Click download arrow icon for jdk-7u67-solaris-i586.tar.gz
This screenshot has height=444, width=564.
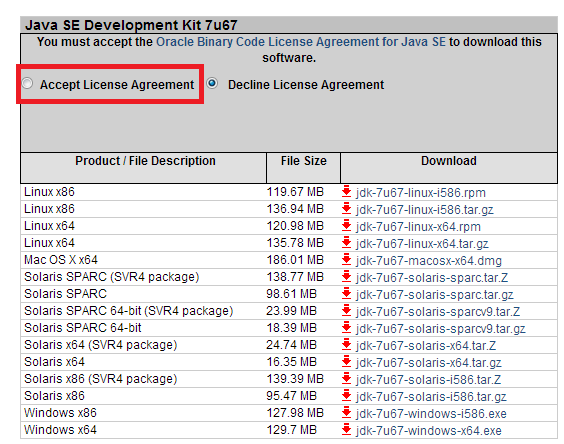(346, 396)
